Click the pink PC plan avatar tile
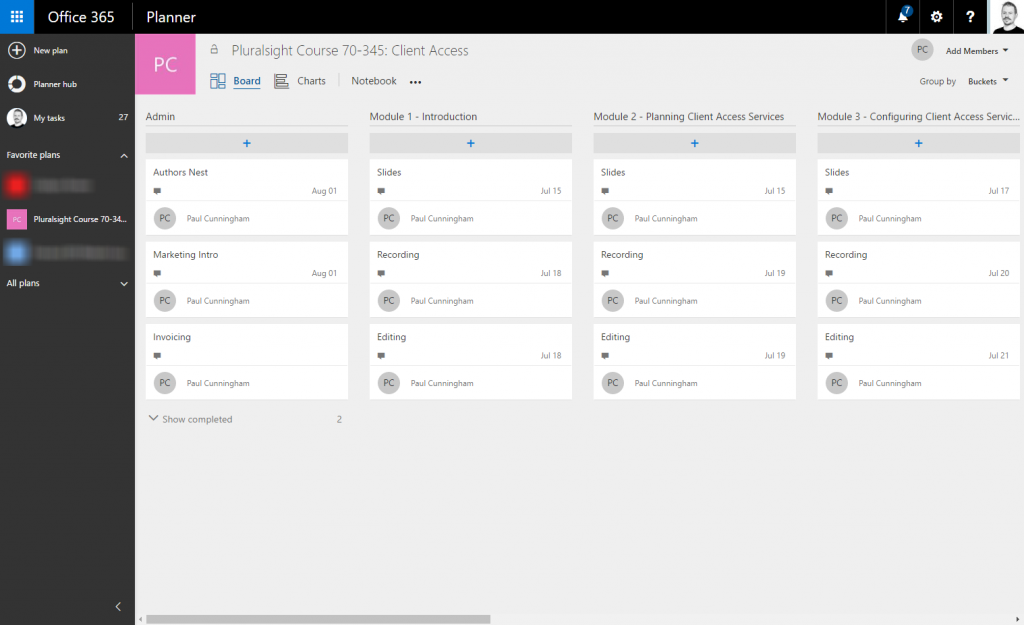This screenshot has height=625, width=1024. (x=166, y=64)
